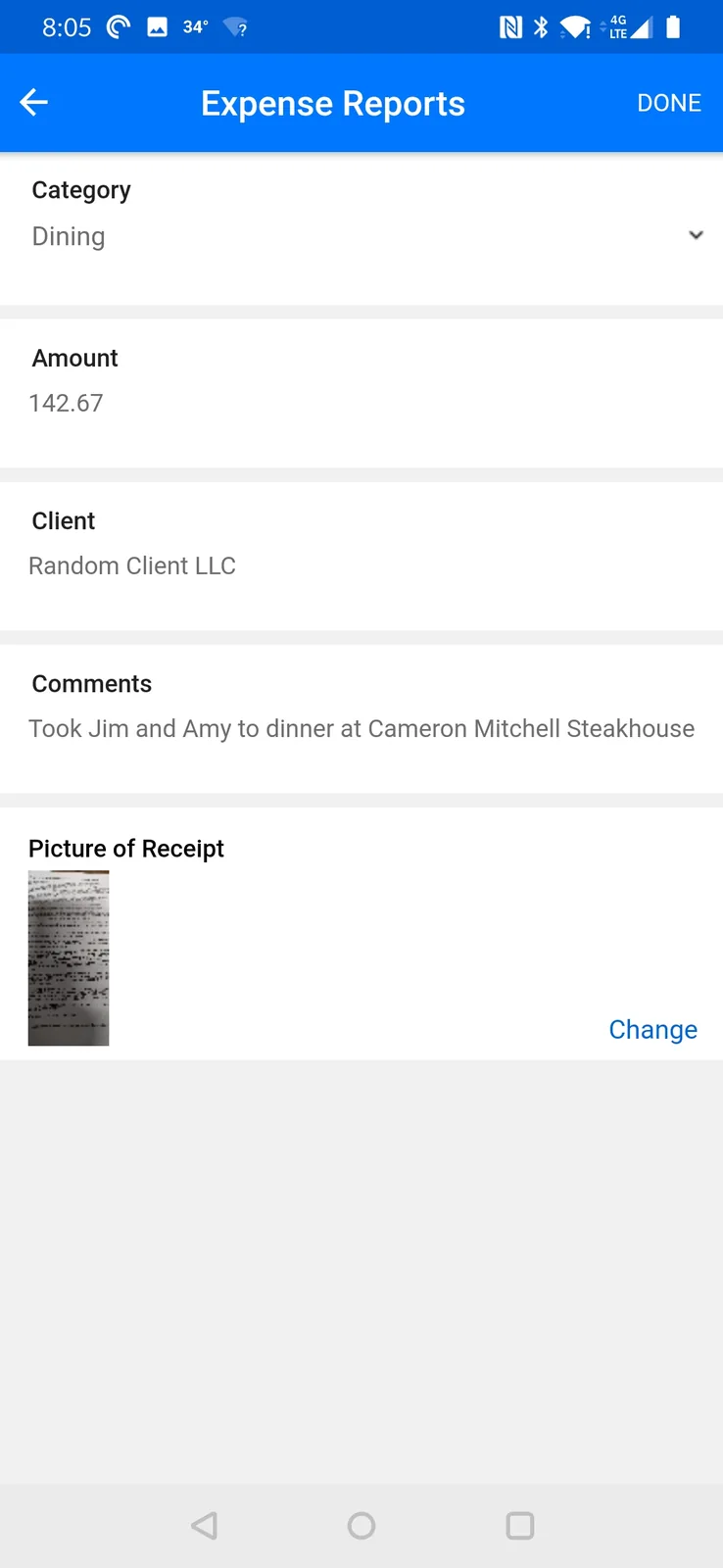The width and height of the screenshot is (723, 1568).
Task: Tap the chevron next to Dining
Action: [x=697, y=235]
